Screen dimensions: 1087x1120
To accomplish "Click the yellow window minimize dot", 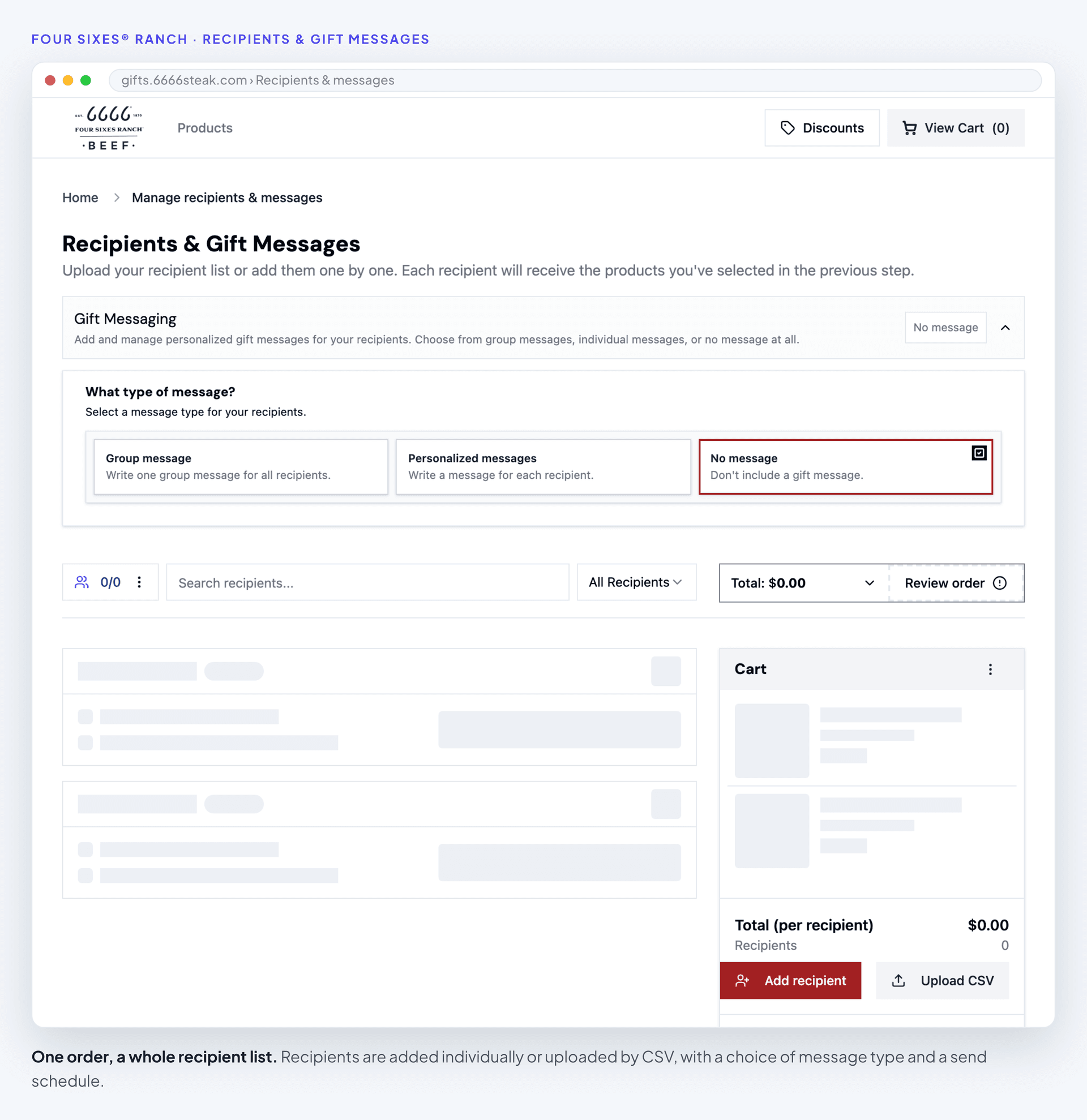I will (68, 80).
